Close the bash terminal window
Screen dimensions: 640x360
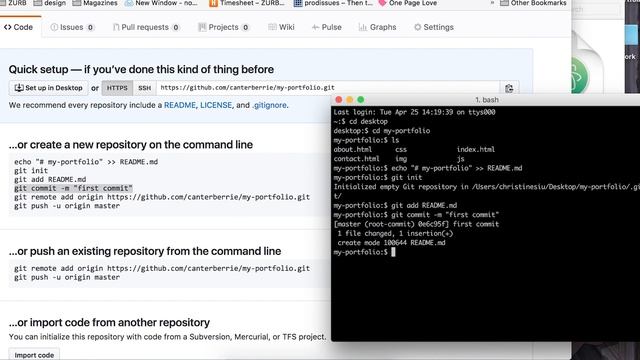tap(339, 100)
